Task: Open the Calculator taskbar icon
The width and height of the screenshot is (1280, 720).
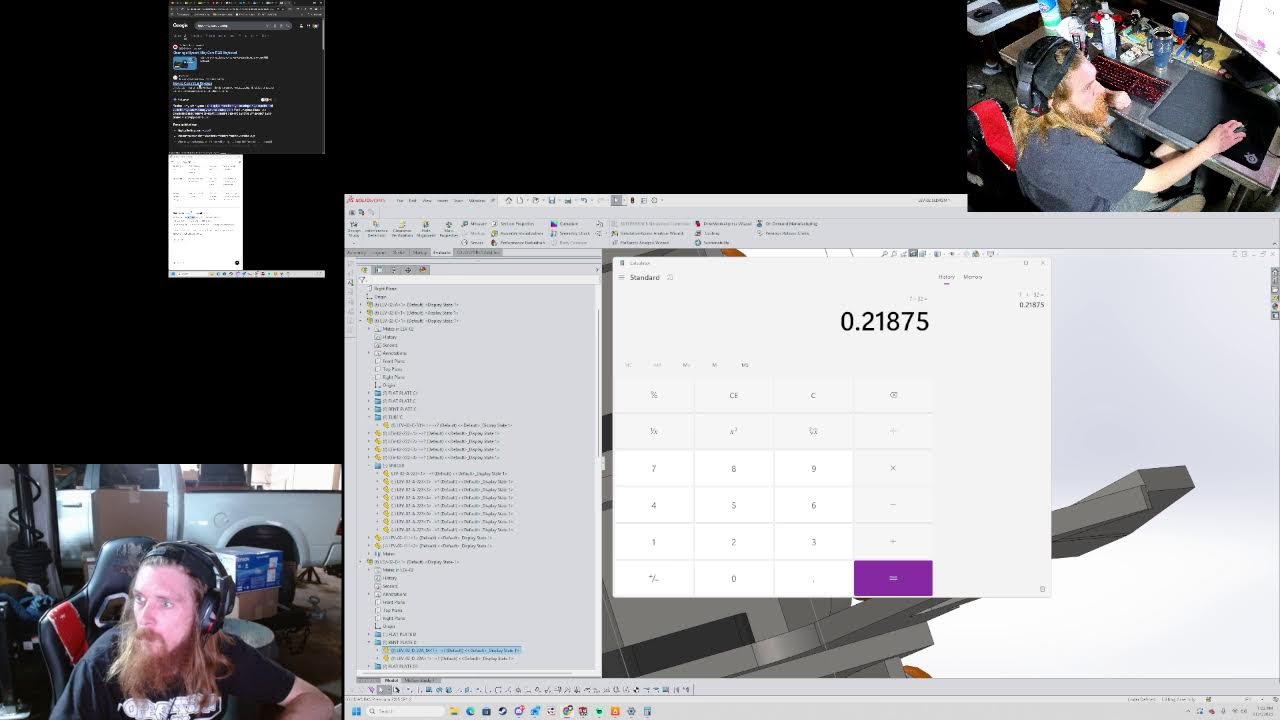Action: click(x=647, y=711)
